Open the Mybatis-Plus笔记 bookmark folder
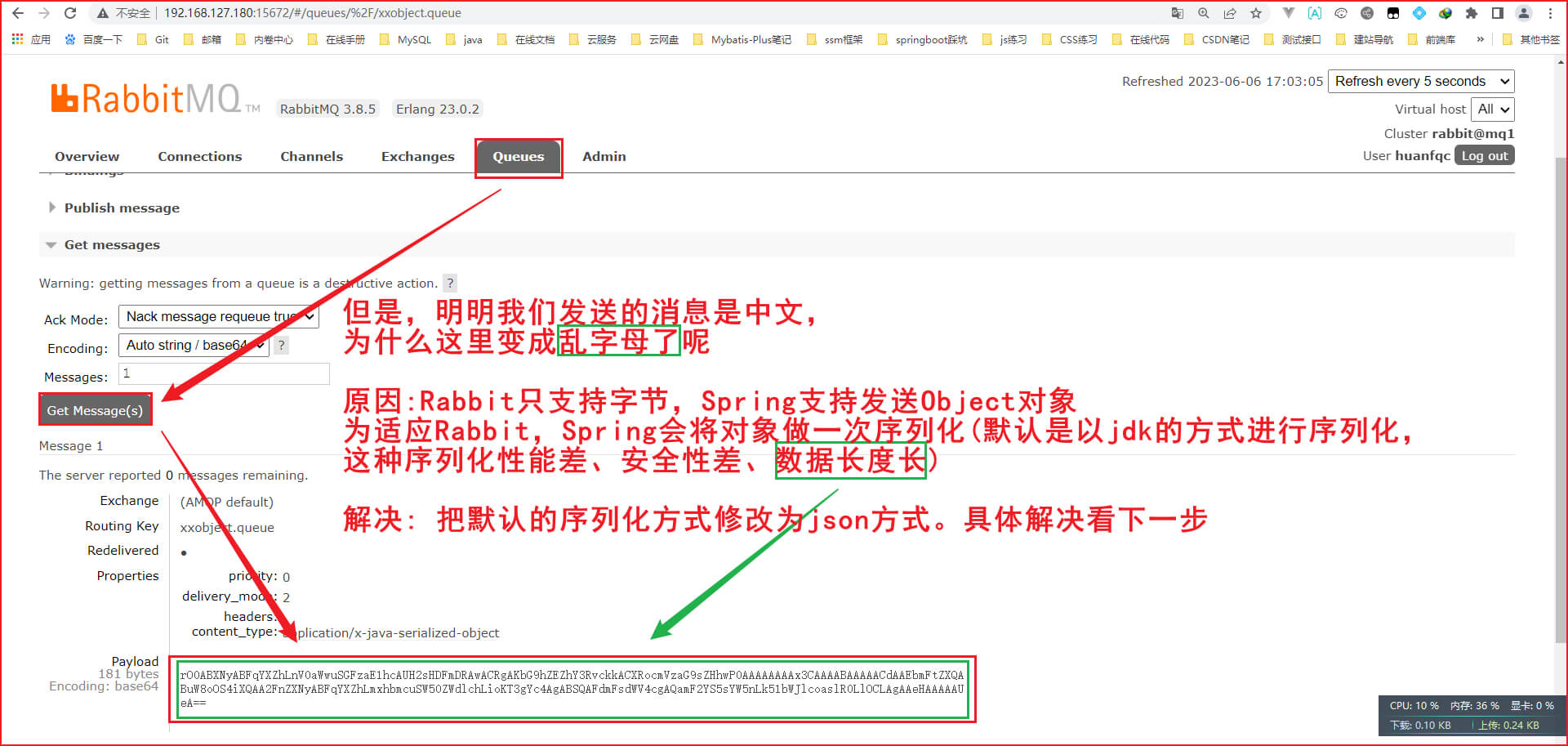Screen dimensions: 1568x746 (x=742, y=39)
